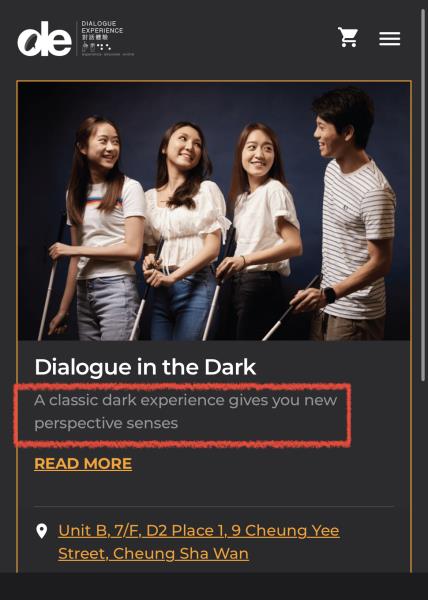Screen dimensions: 428x600
Task: Click the woman in the ruffled blouse
Action: tap(184, 232)
